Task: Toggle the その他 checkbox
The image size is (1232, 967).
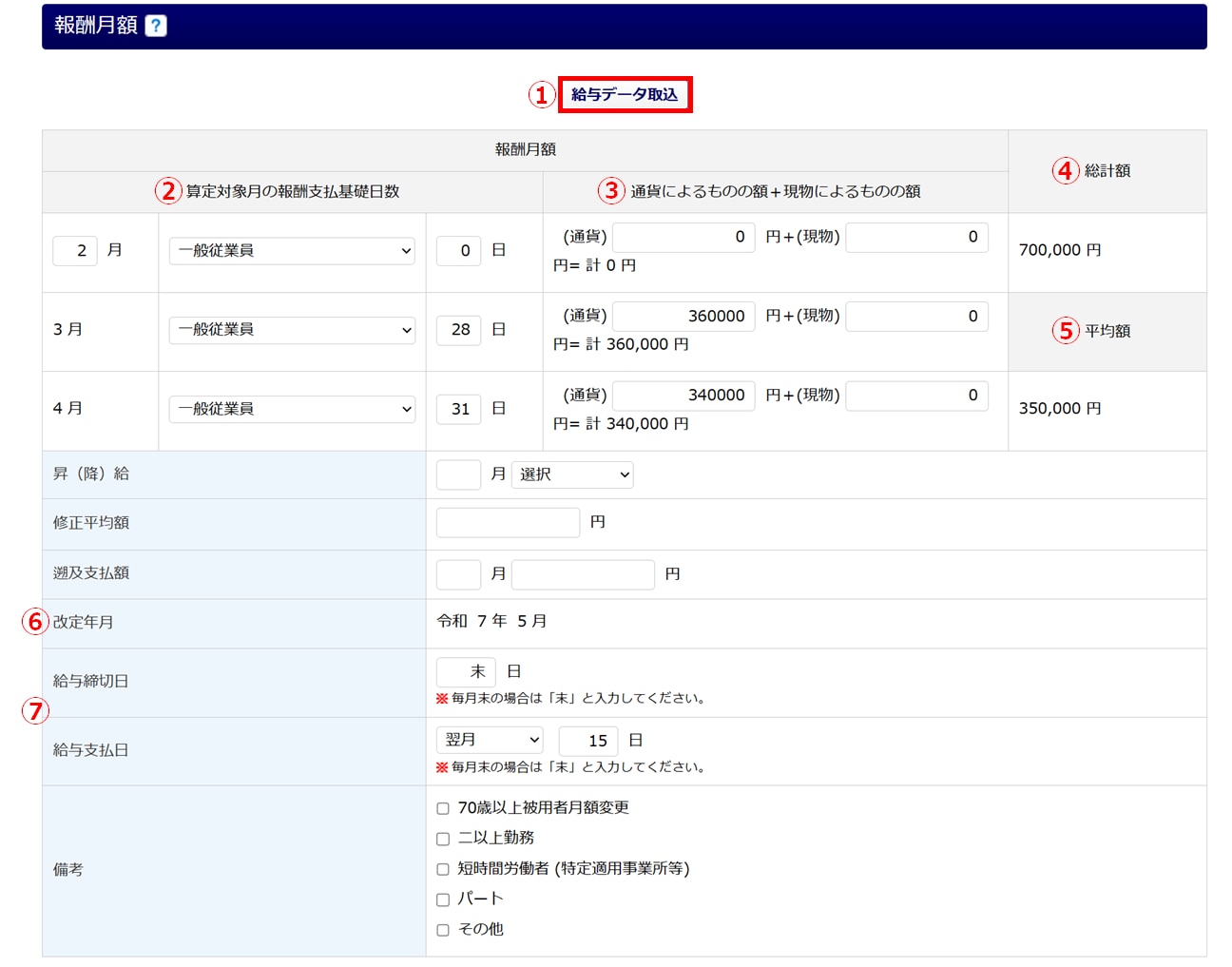Action: click(443, 930)
